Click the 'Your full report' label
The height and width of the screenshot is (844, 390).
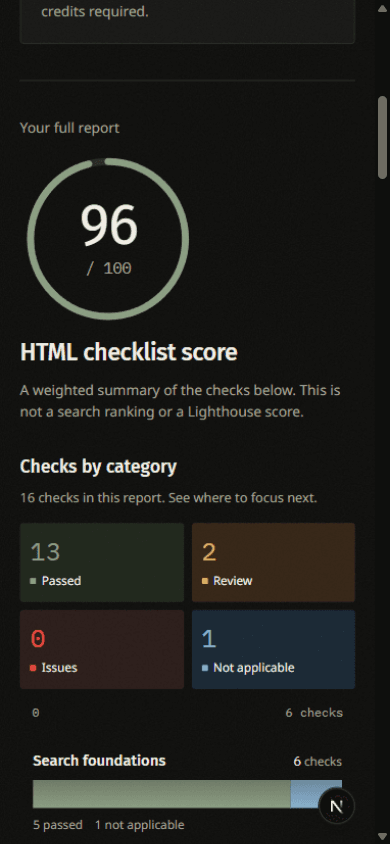tap(69, 128)
